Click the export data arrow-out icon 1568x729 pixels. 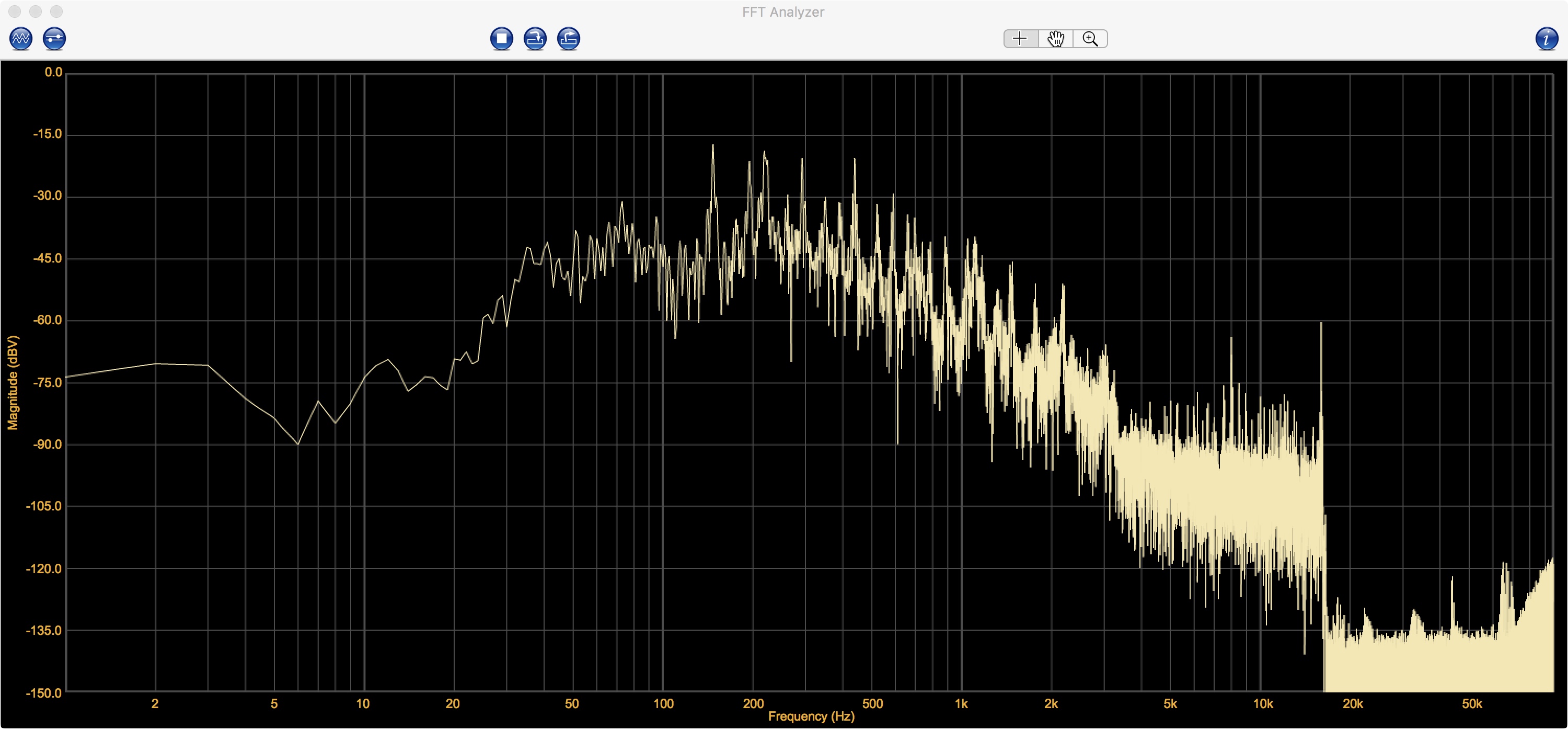click(569, 38)
